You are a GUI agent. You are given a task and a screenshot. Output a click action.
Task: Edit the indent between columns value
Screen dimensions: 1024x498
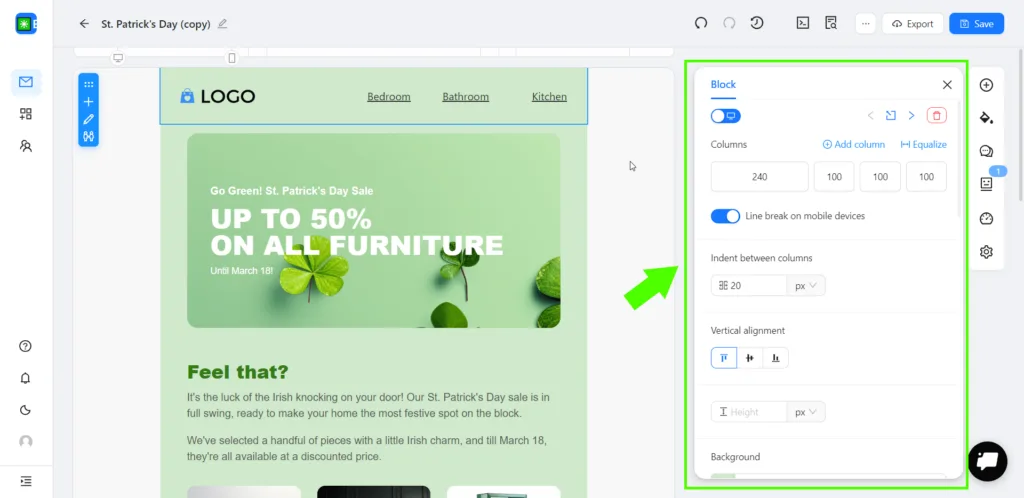[748, 285]
